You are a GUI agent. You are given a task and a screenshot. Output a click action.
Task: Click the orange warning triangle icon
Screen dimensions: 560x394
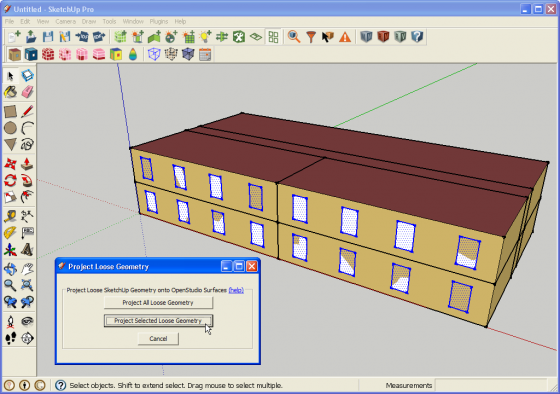click(x=345, y=36)
